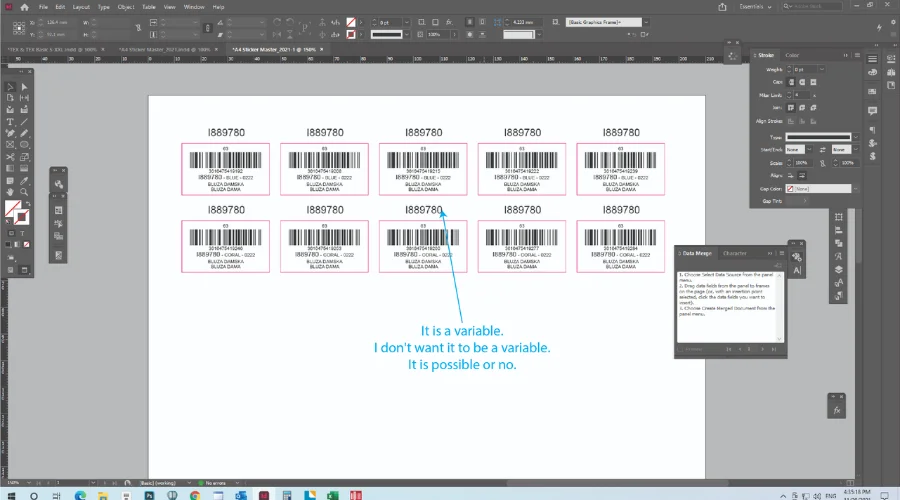Open the Basic Graphics Frame style dropdown
Viewport: 900px width, 500px height.
tap(646, 22)
